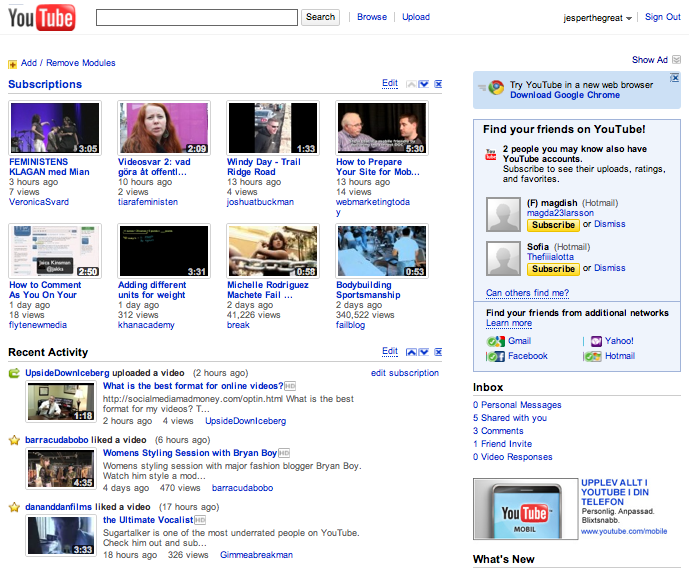Click edit subscription link
Screen dimensions: 689x571
pyautogui.click(x=405, y=373)
